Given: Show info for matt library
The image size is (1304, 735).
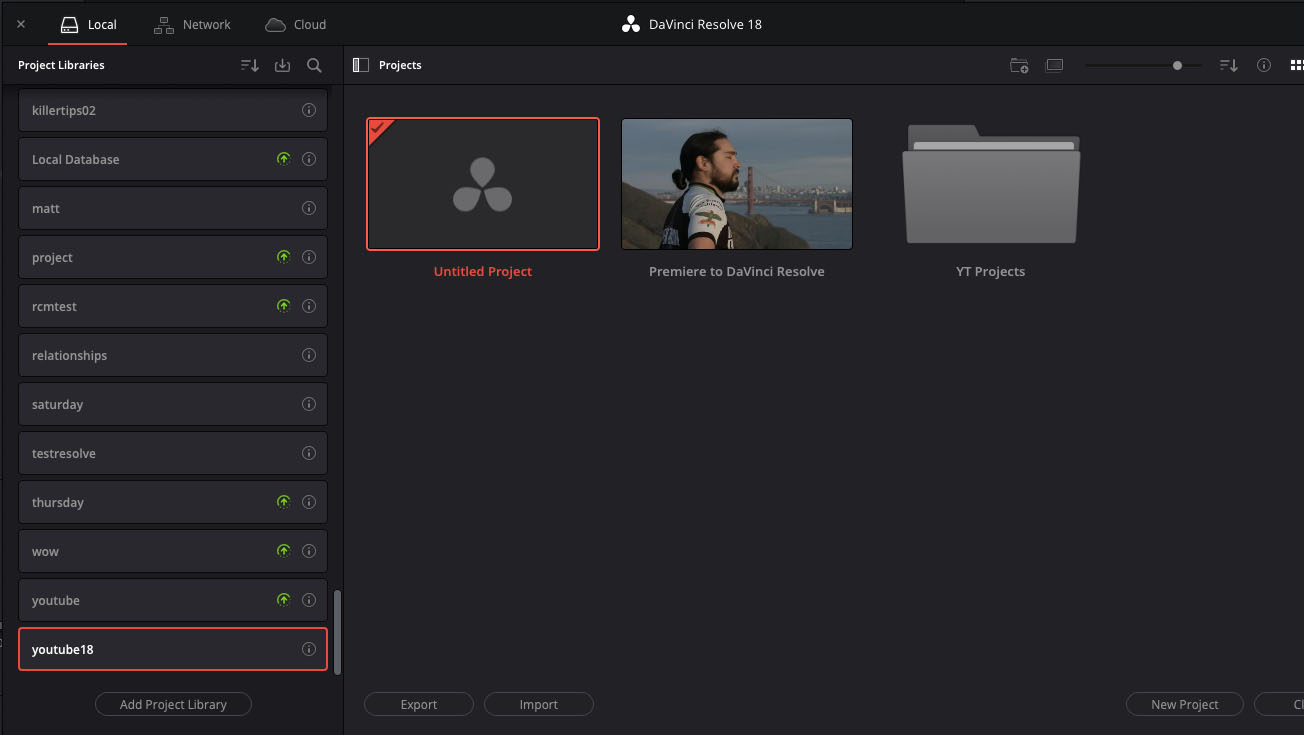Looking at the screenshot, I should tap(309, 208).
